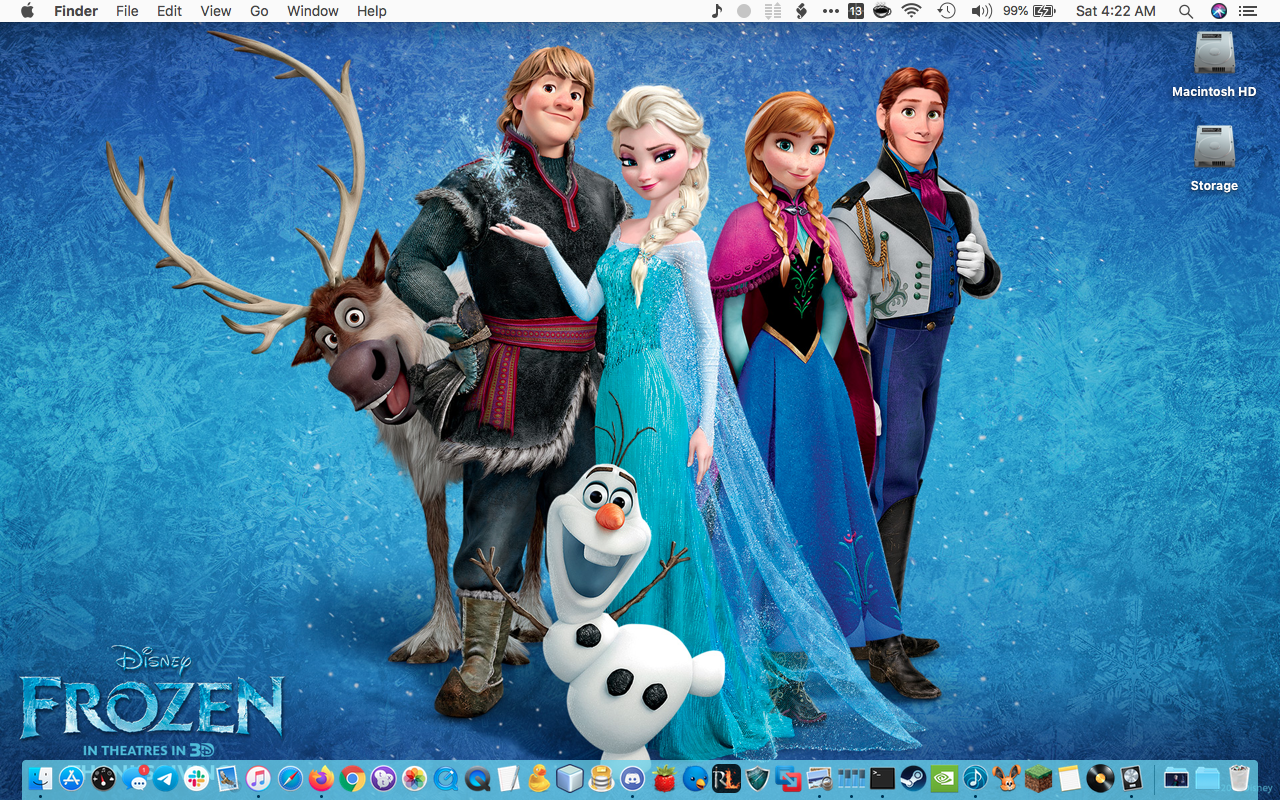Open the Time Machine menu bar icon

pyautogui.click(x=946, y=11)
